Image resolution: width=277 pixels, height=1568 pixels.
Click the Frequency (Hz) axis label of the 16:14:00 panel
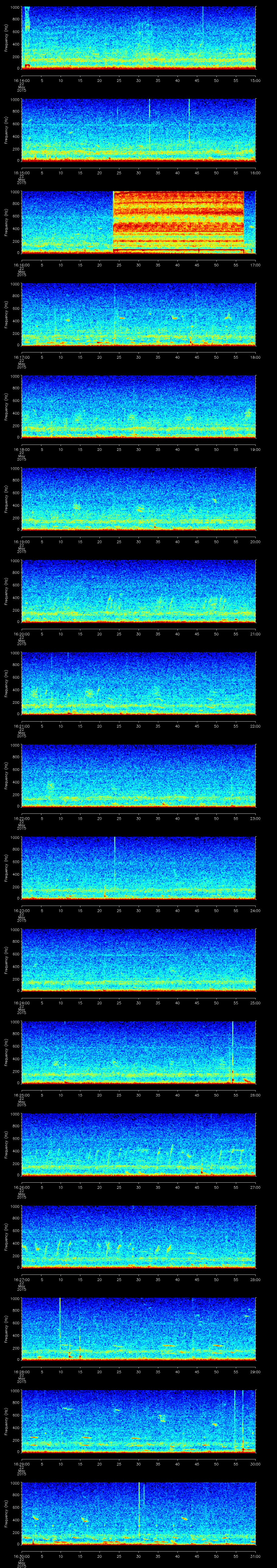[x=6, y=38]
